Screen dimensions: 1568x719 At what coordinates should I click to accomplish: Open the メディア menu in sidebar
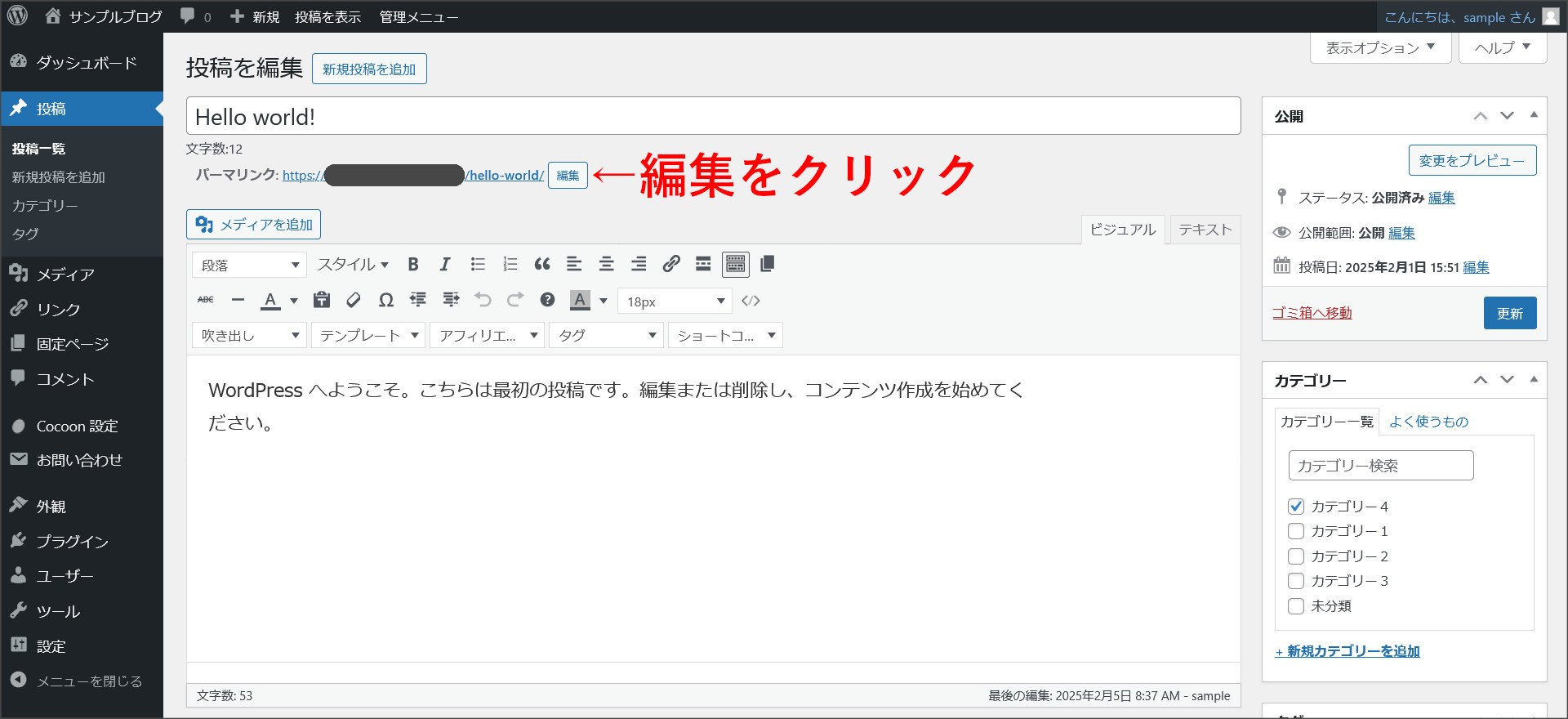coord(65,275)
